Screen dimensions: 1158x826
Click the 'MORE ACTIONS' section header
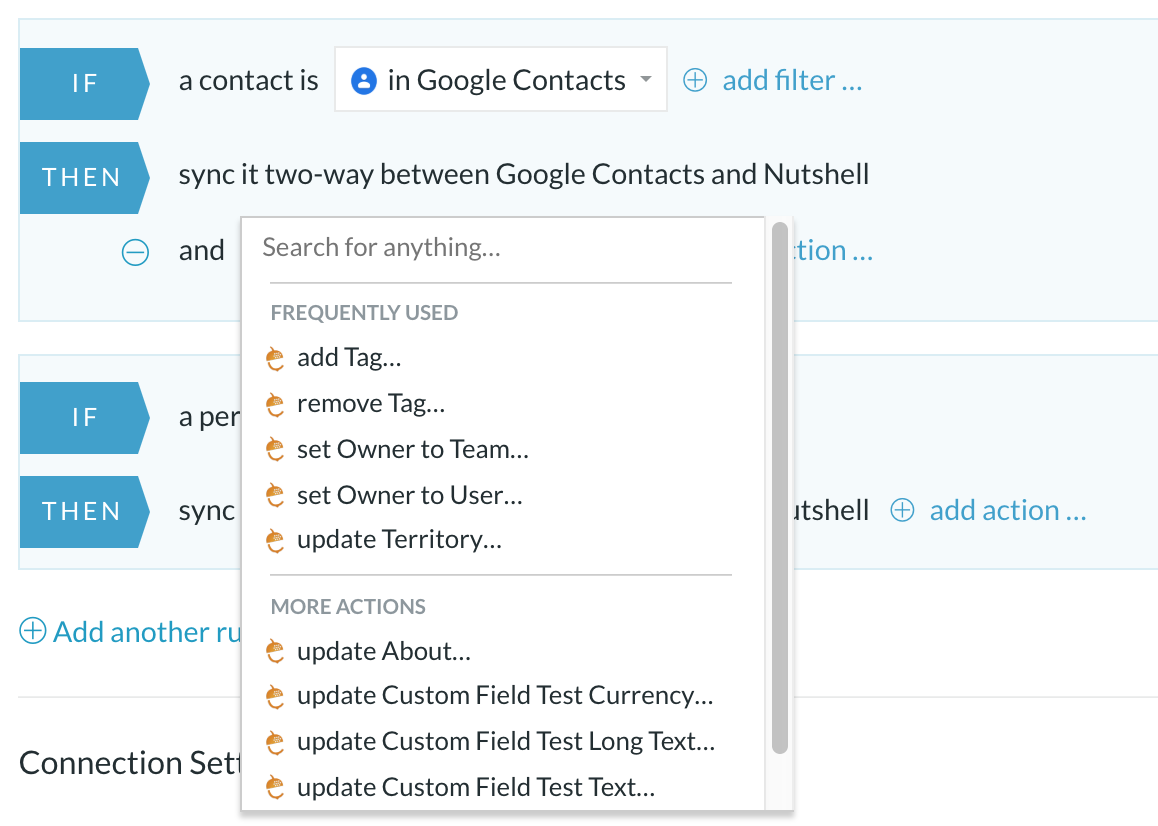pyautogui.click(x=348, y=607)
